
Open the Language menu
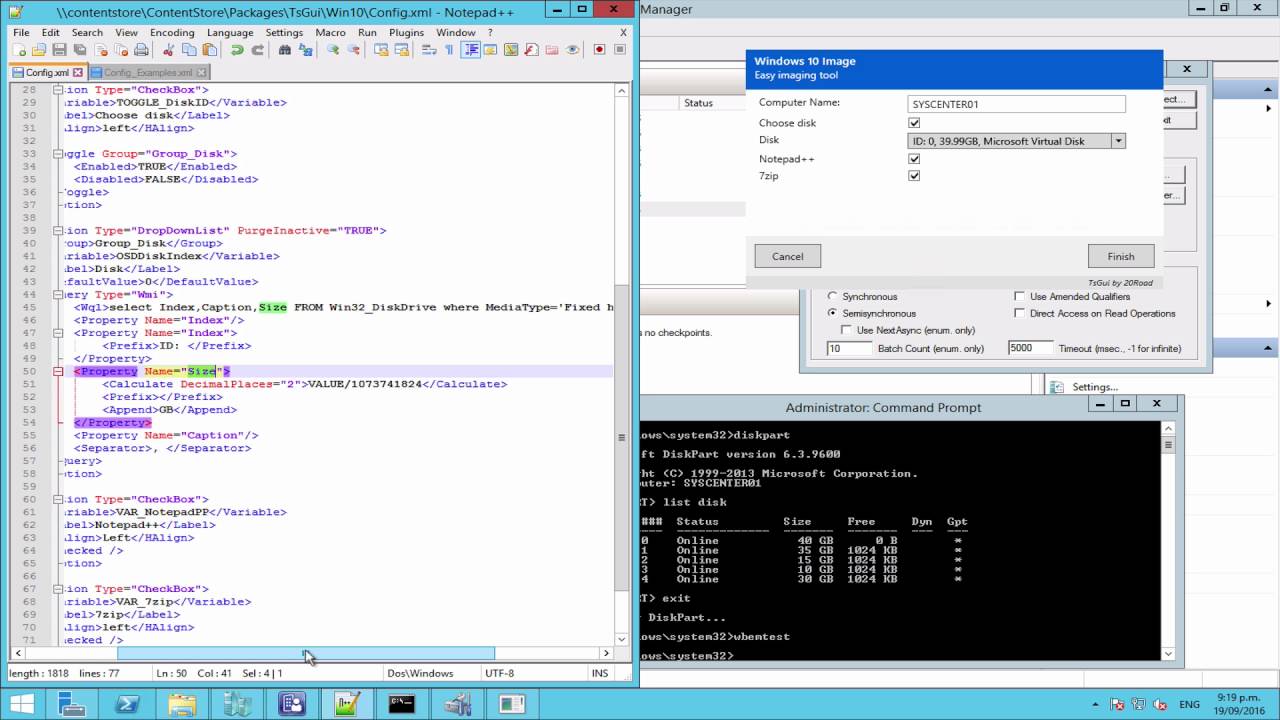(230, 32)
